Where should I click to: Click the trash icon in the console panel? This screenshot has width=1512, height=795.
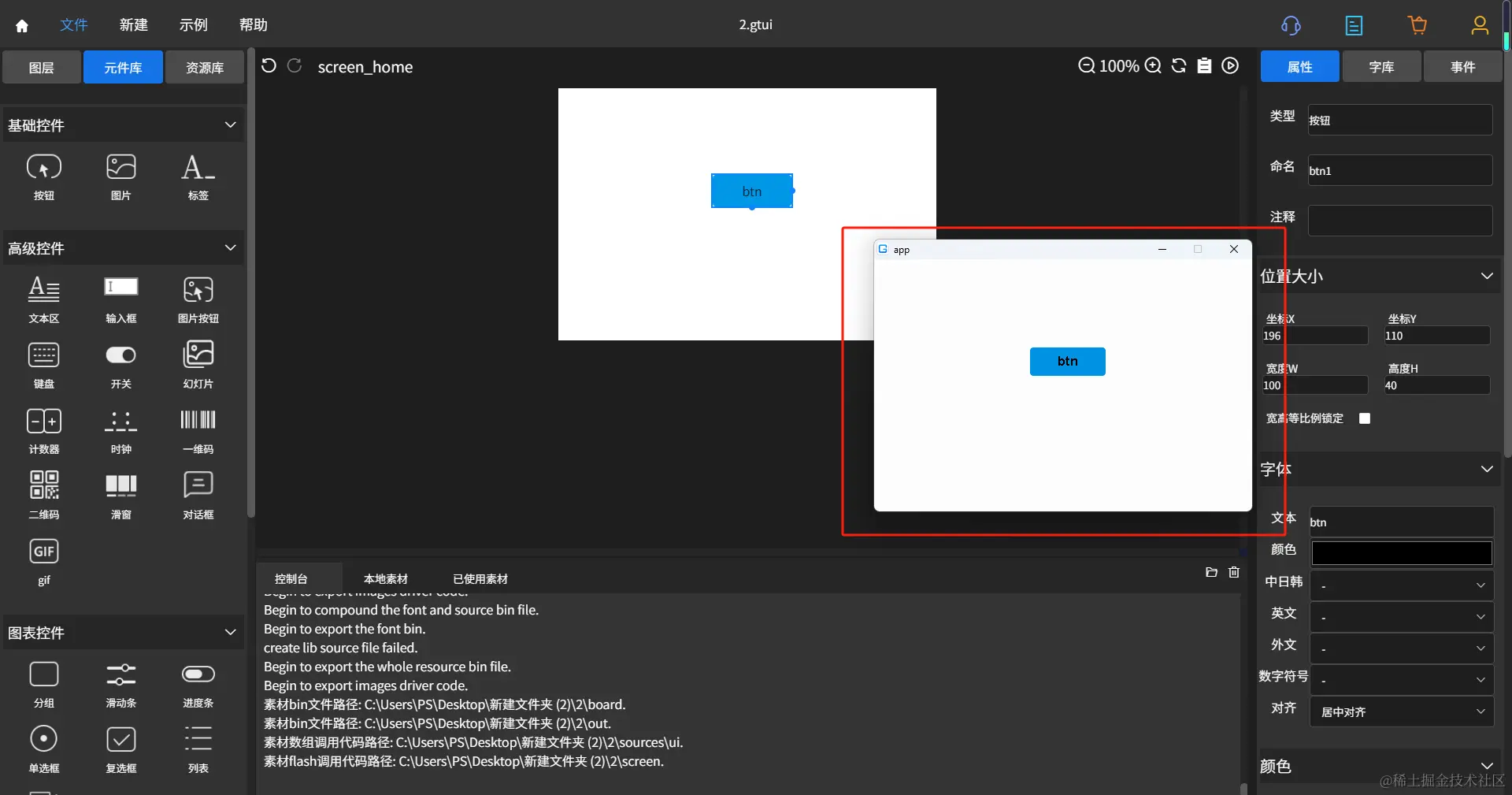pos(1234,572)
